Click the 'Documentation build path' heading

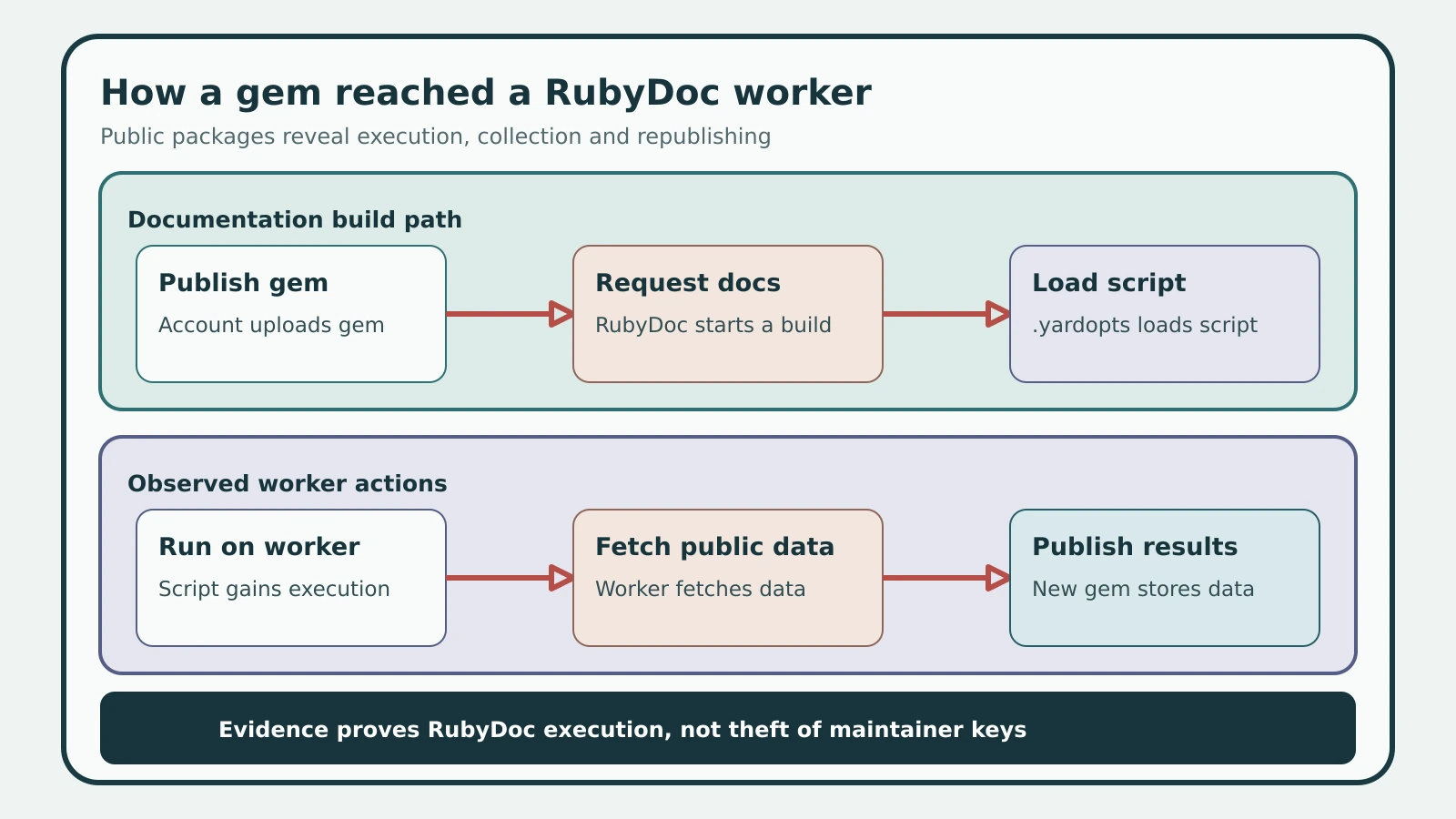click(x=295, y=220)
